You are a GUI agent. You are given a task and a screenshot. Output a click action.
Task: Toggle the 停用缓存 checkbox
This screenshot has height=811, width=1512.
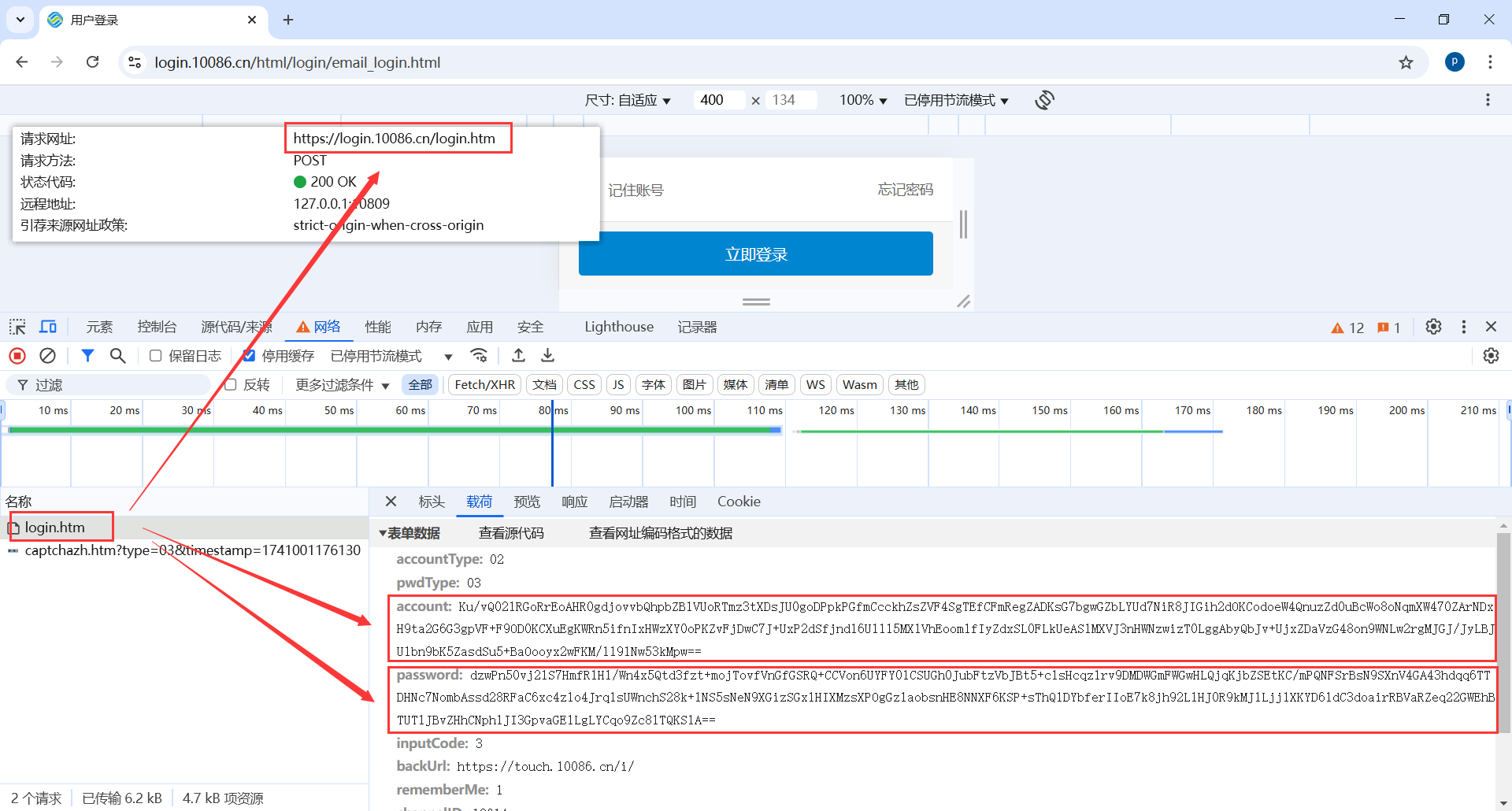(x=249, y=356)
